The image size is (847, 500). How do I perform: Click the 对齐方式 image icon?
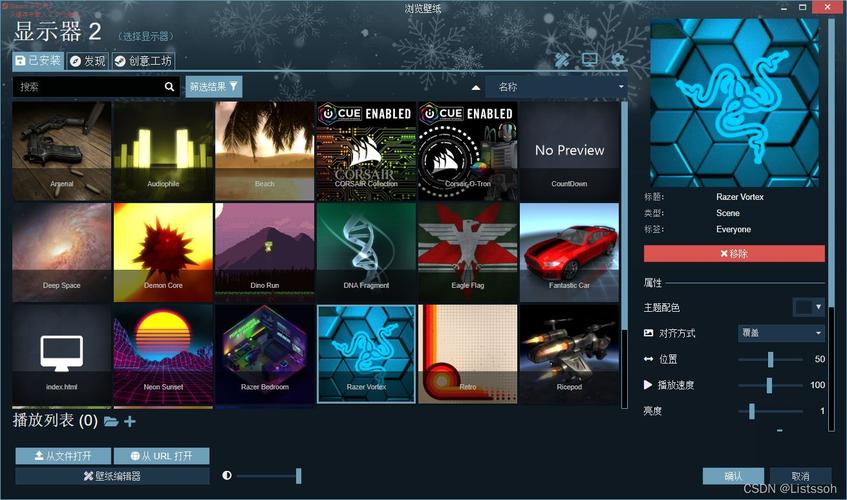click(648, 333)
